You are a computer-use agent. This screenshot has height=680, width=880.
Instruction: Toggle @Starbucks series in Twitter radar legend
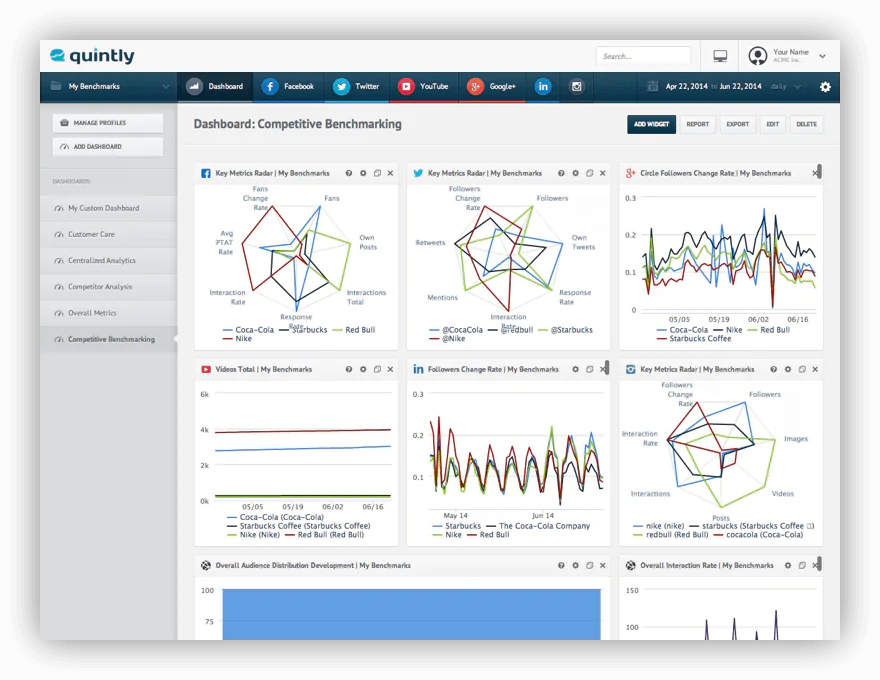pos(566,330)
